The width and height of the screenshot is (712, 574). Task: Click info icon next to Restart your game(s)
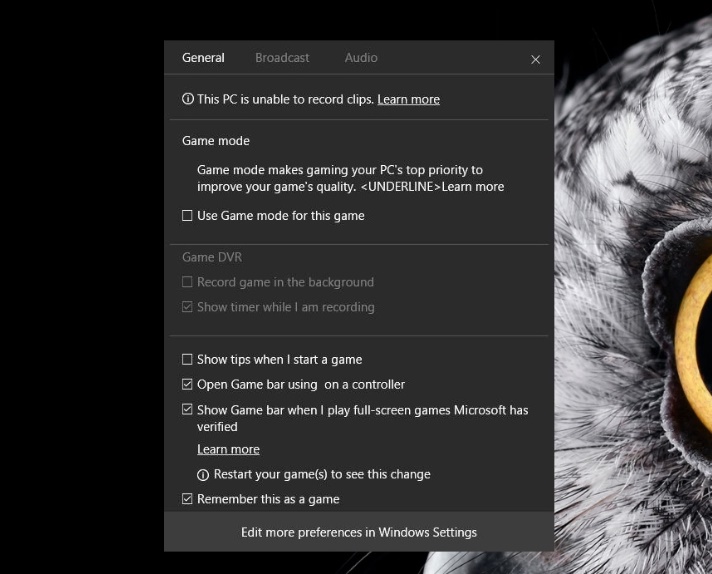tap(203, 475)
